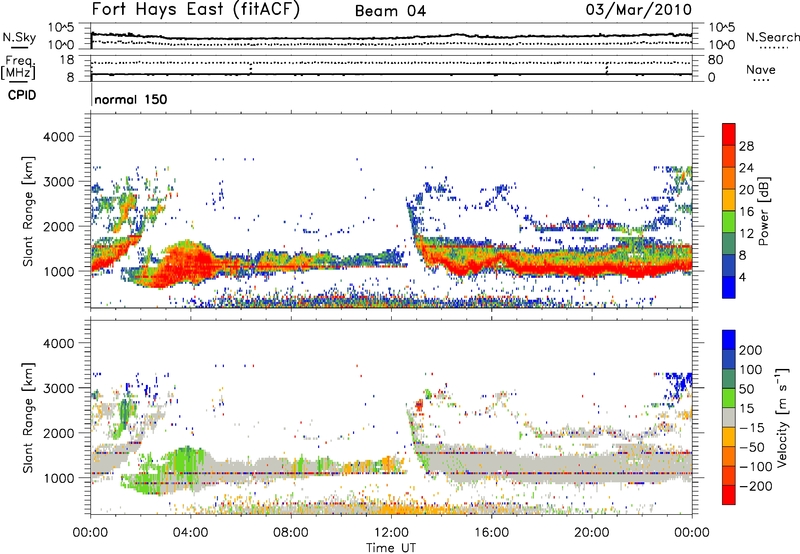Click the '4000' tick of the power panel
Viewport: 800px width, 554px height.
[x=59, y=137]
